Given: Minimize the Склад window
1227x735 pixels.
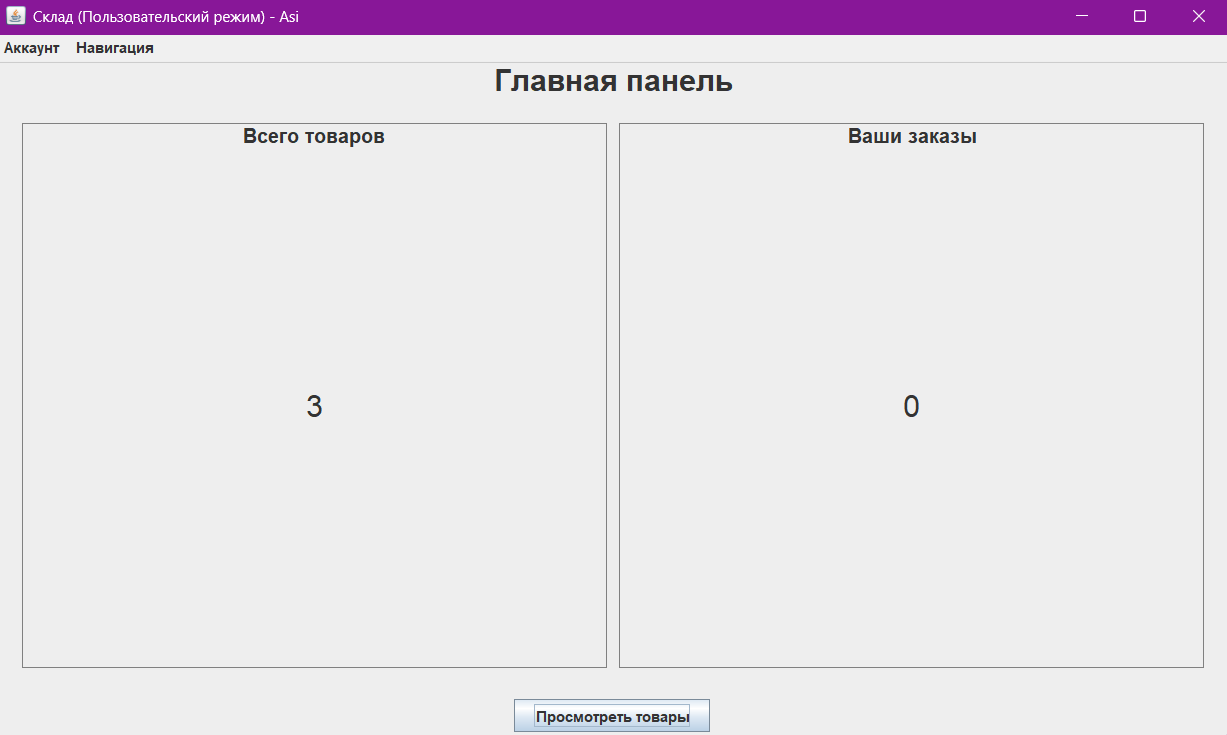Looking at the screenshot, I should coord(1082,16).
